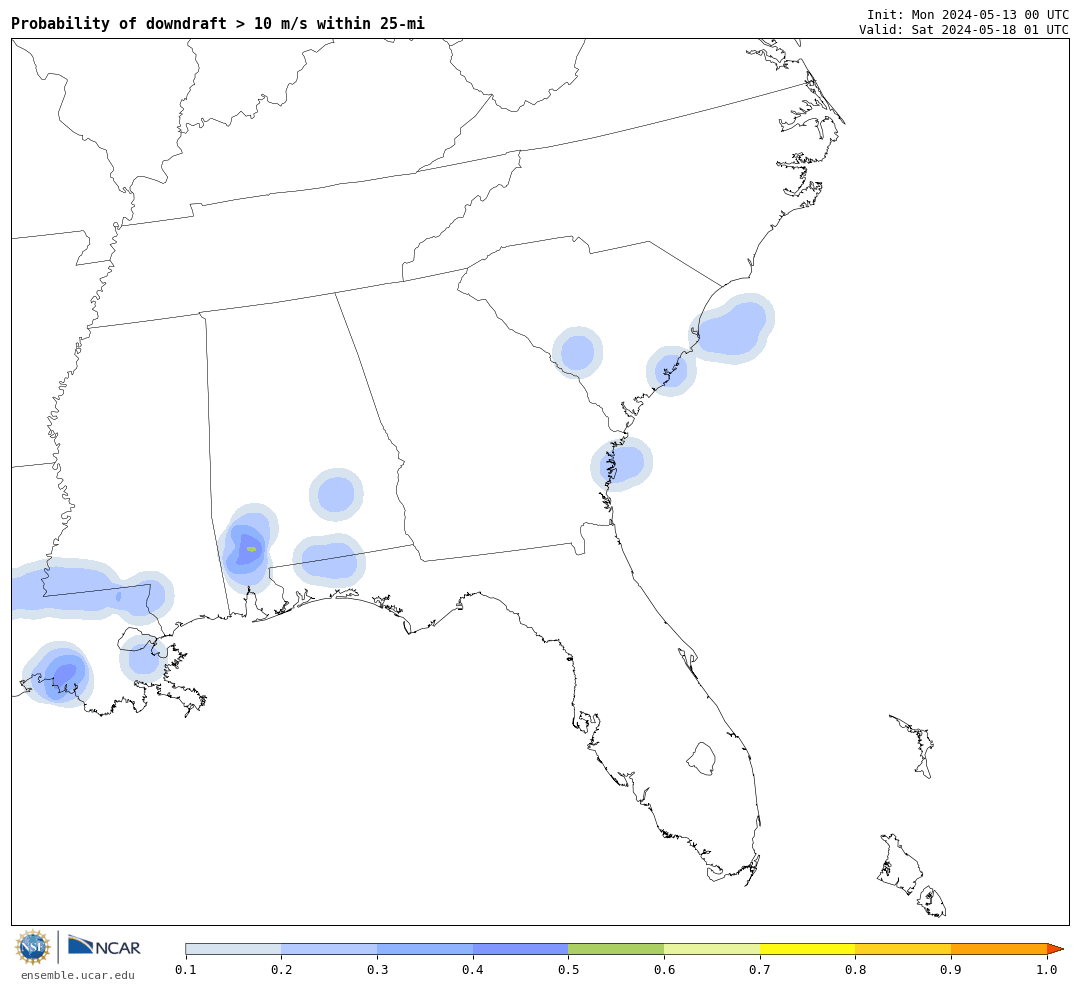Viewport: 1080px width, 988px height.
Task: Open the ensemble.ucar.edu link text
Action: click(78, 975)
